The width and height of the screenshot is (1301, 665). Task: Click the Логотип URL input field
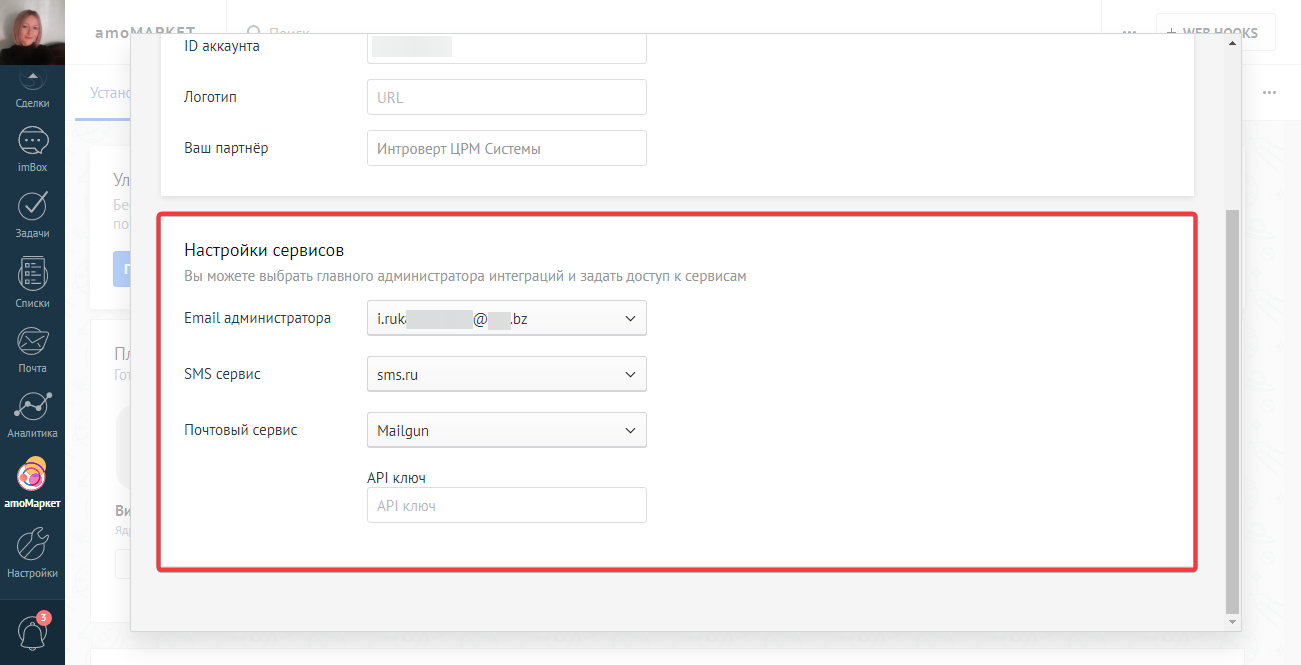[507, 97]
